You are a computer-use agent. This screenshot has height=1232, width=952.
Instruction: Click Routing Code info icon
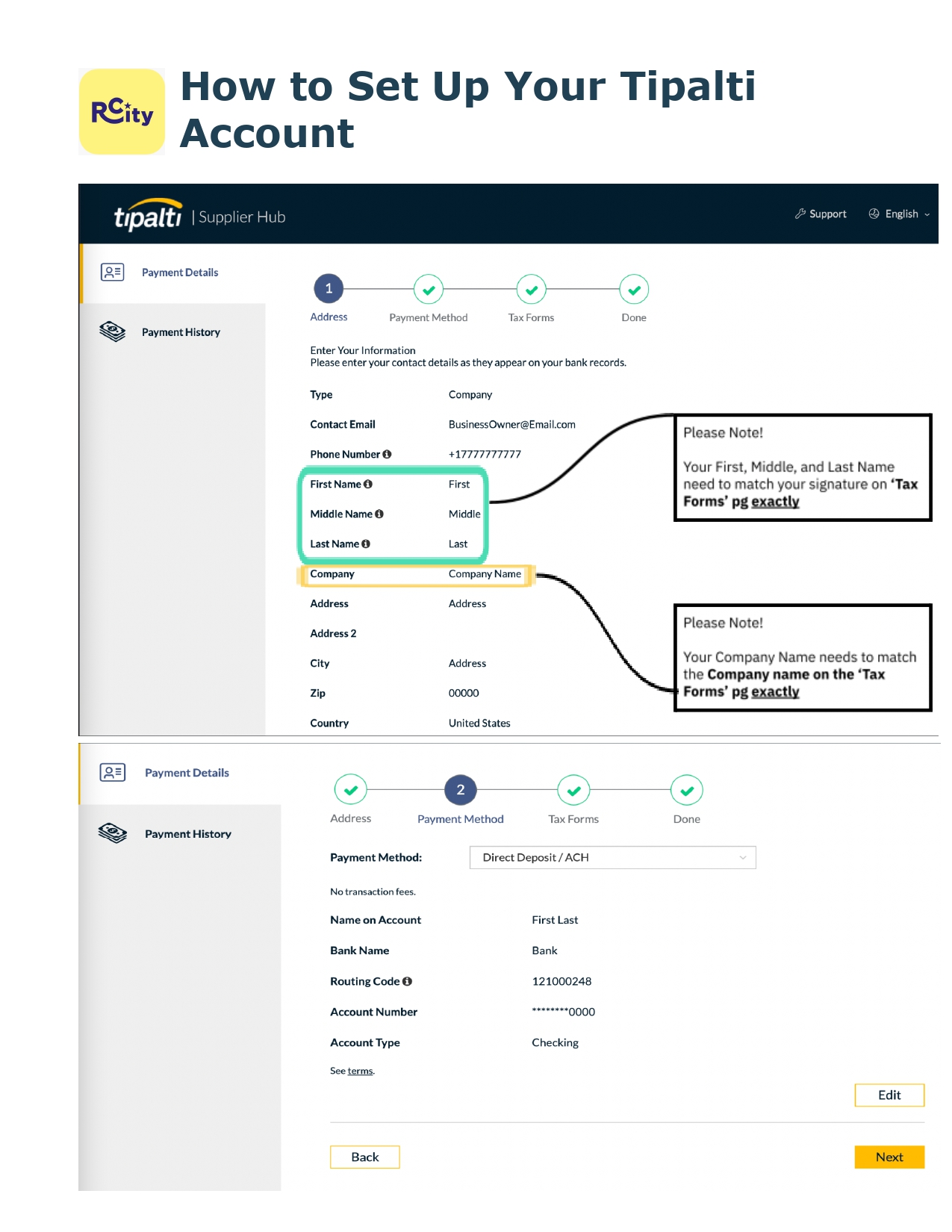point(407,981)
